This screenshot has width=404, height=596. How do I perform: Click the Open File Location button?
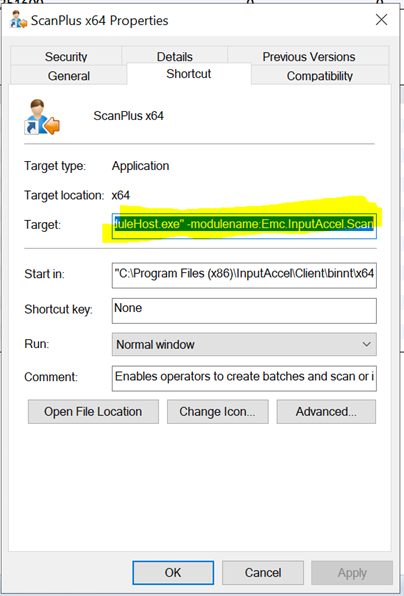click(93, 411)
